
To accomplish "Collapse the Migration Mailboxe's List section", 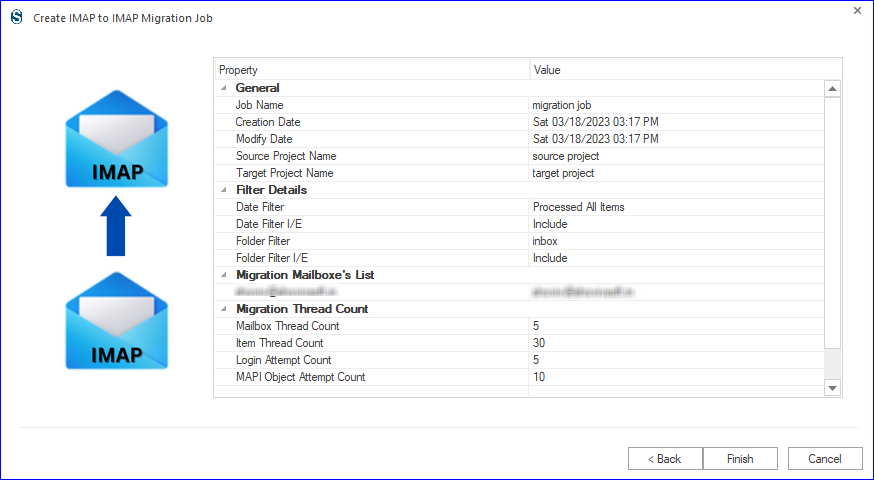I will pos(224,275).
